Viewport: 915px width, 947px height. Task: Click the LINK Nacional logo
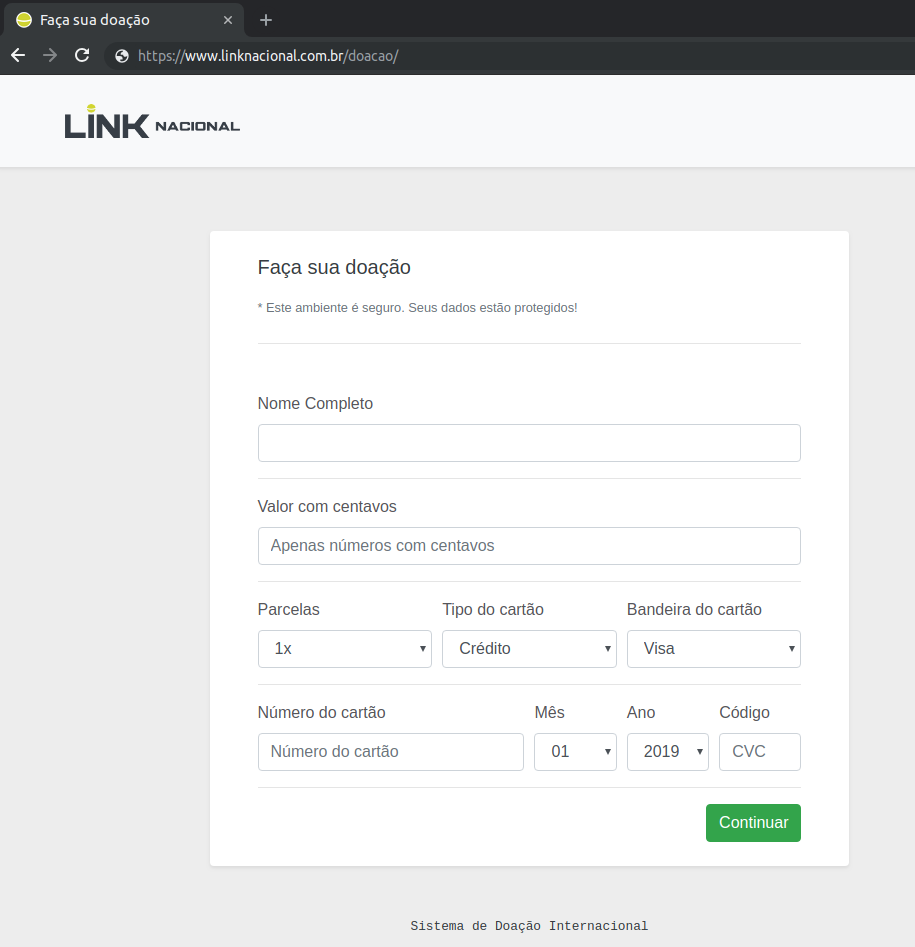[150, 120]
